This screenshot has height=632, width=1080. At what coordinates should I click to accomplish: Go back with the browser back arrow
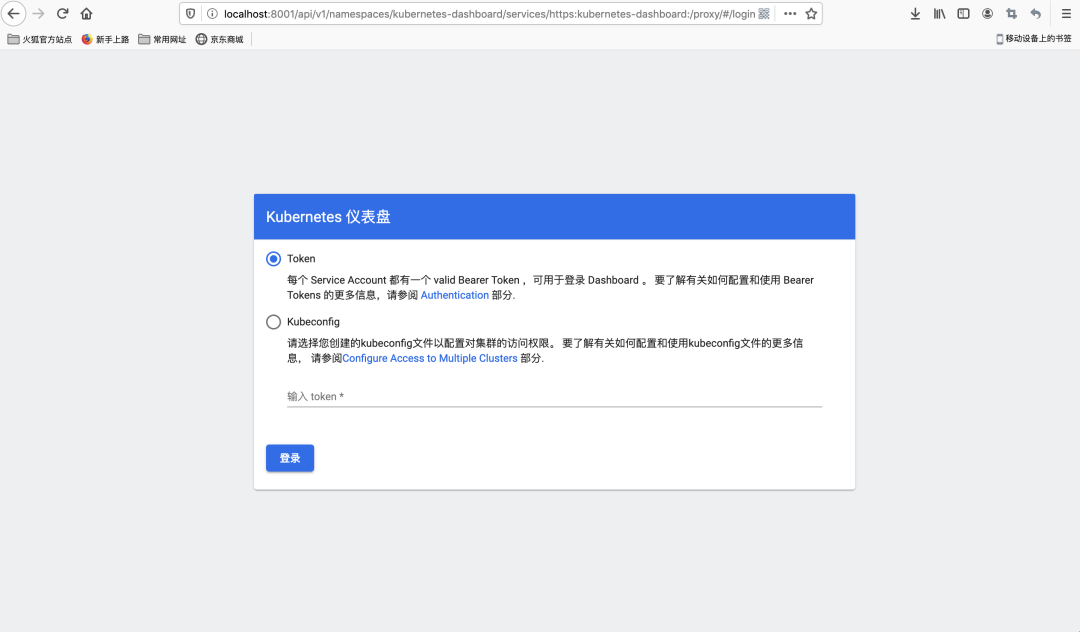tap(13, 14)
